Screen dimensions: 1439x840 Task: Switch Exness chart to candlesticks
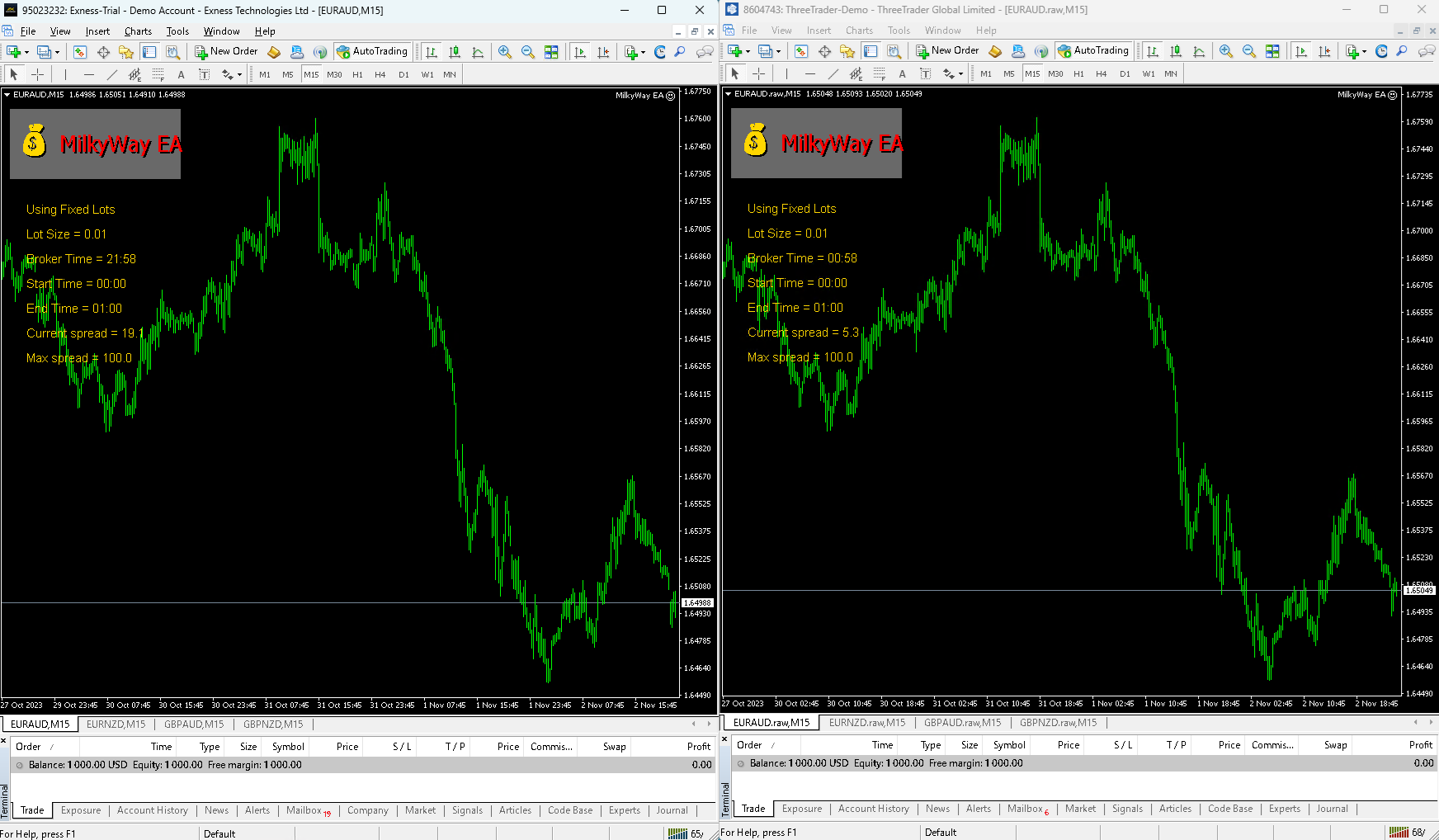pyautogui.click(x=455, y=52)
